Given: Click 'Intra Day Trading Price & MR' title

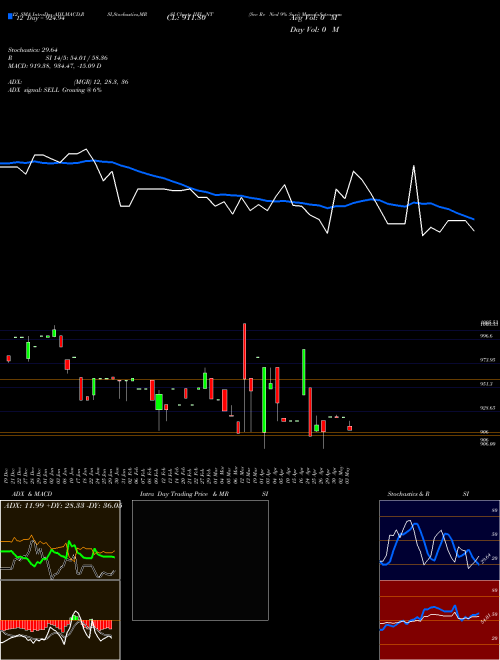Looking at the screenshot, I should pyautogui.click(x=184, y=494).
